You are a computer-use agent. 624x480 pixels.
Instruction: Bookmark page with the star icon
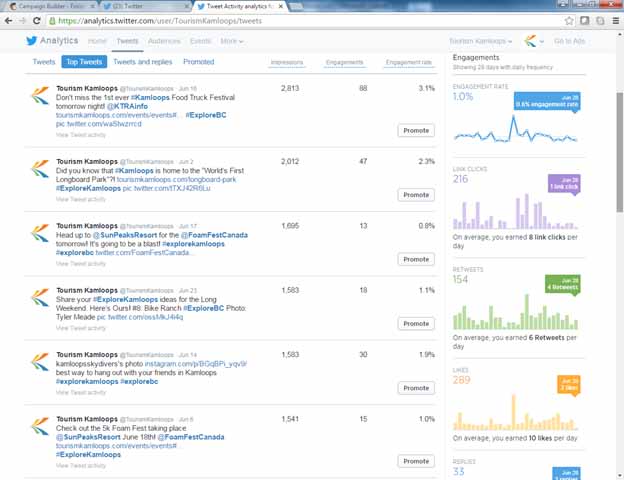[569, 21]
